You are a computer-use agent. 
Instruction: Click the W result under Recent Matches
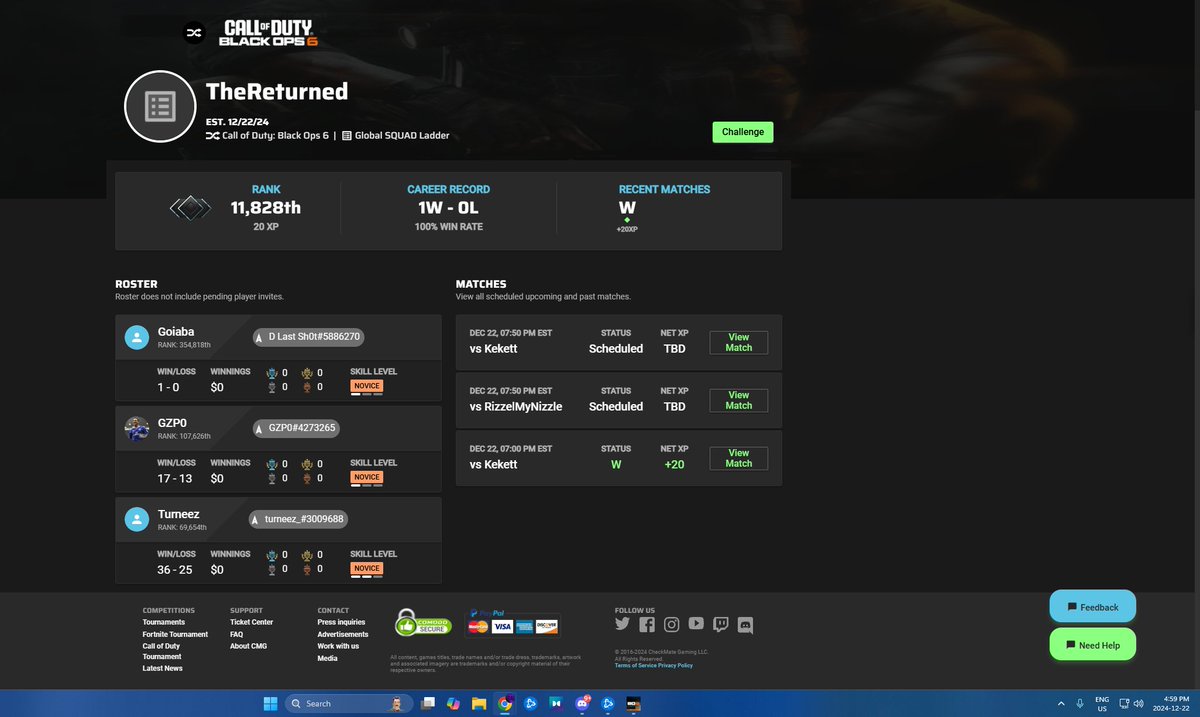click(627, 208)
